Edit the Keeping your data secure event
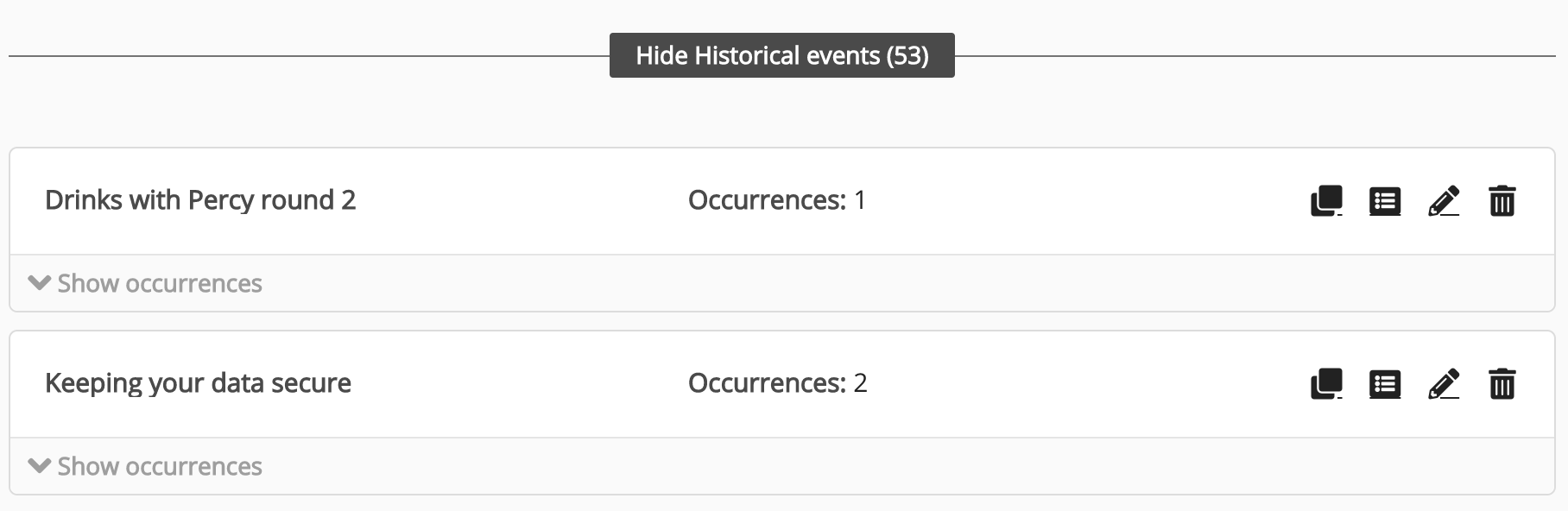The width and height of the screenshot is (1568, 511). [1444, 384]
